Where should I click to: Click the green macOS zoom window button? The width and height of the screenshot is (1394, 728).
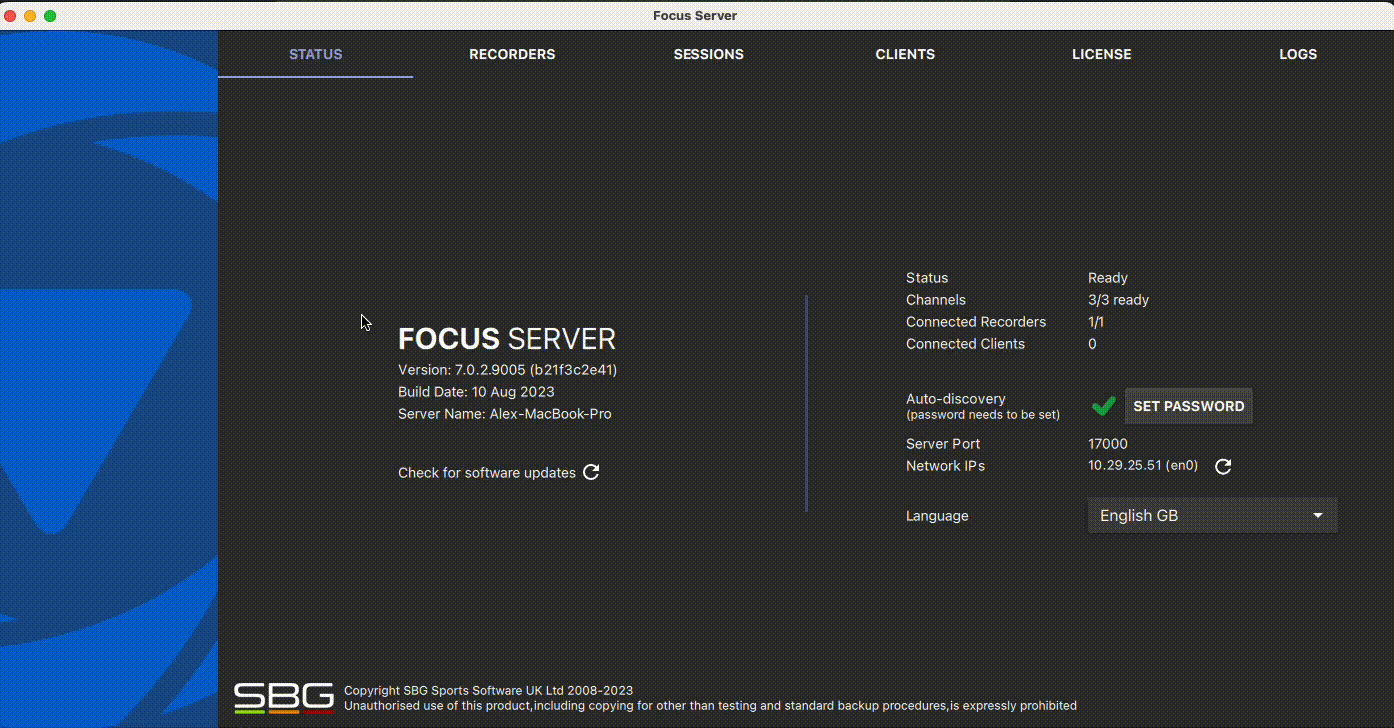[x=50, y=16]
